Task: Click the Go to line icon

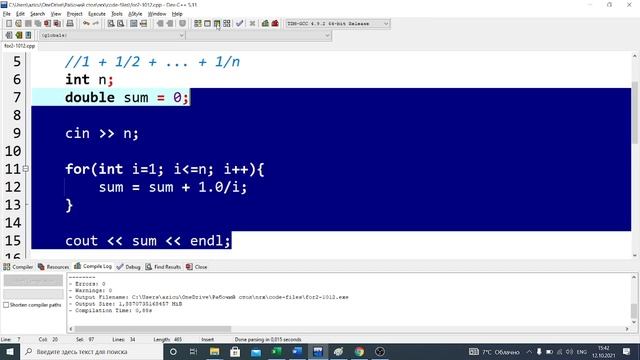Action: point(143,24)
